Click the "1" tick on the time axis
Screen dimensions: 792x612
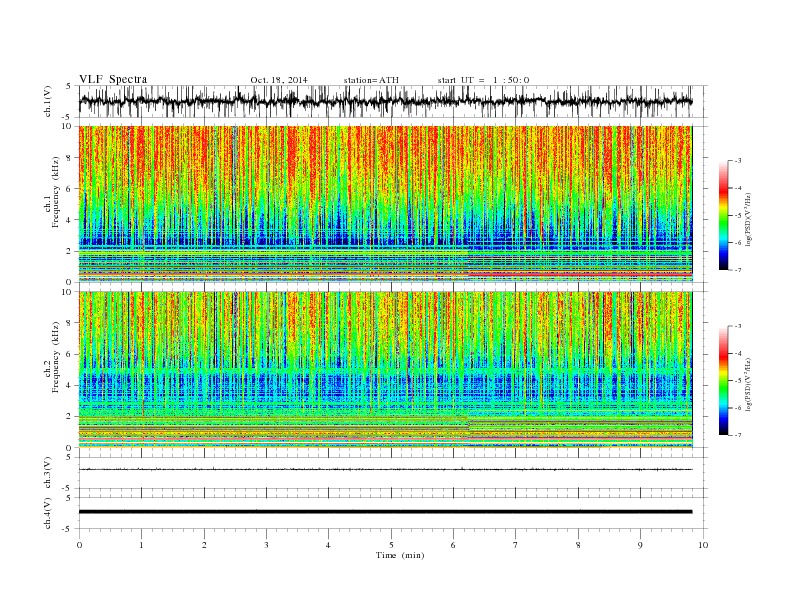[142, 545]
